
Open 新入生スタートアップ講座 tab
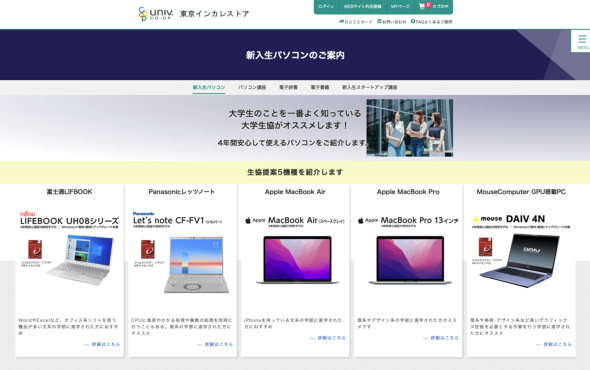[370, 87]
